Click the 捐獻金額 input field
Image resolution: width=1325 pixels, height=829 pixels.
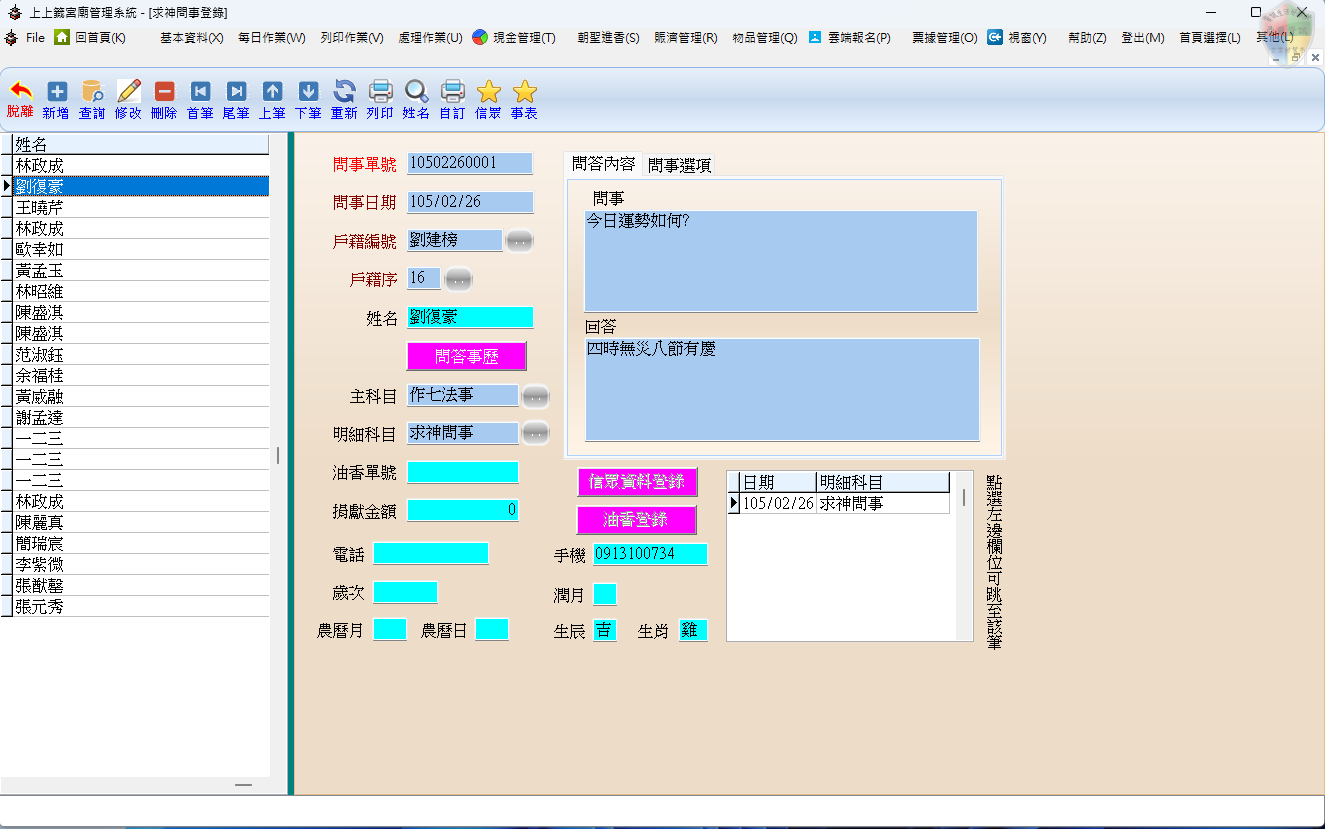[x=462, y=510]
